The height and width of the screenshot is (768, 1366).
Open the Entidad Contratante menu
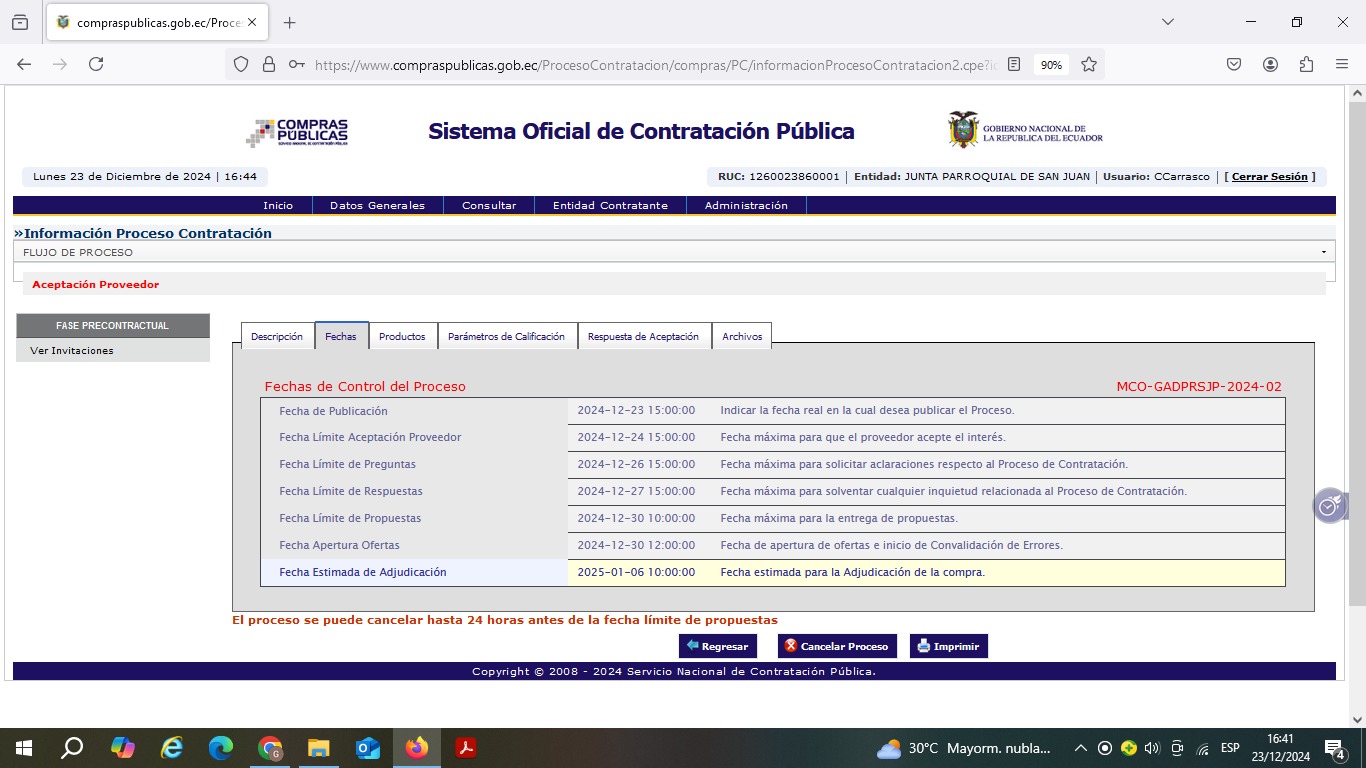(x=610, y=205)
